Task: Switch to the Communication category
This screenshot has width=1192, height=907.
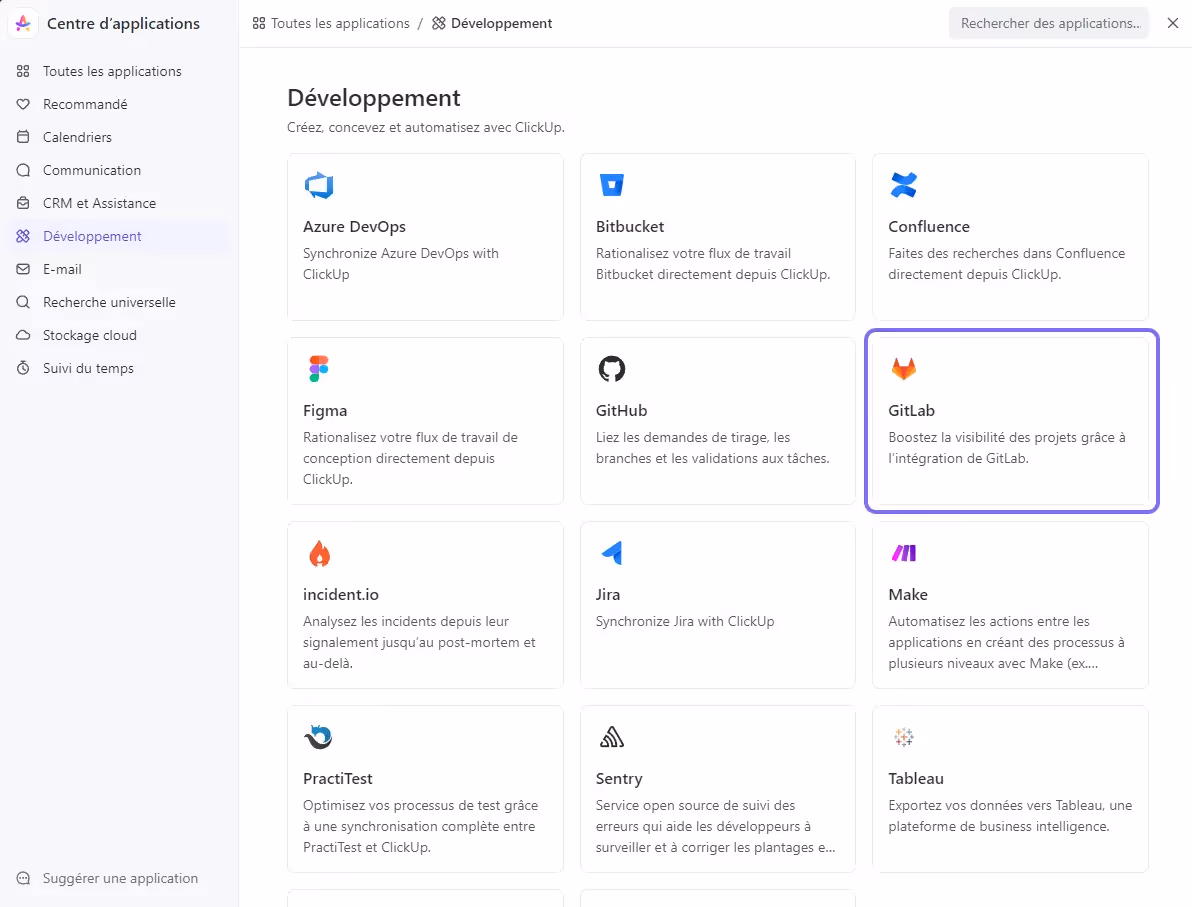Action: click(x=90, y=170)
